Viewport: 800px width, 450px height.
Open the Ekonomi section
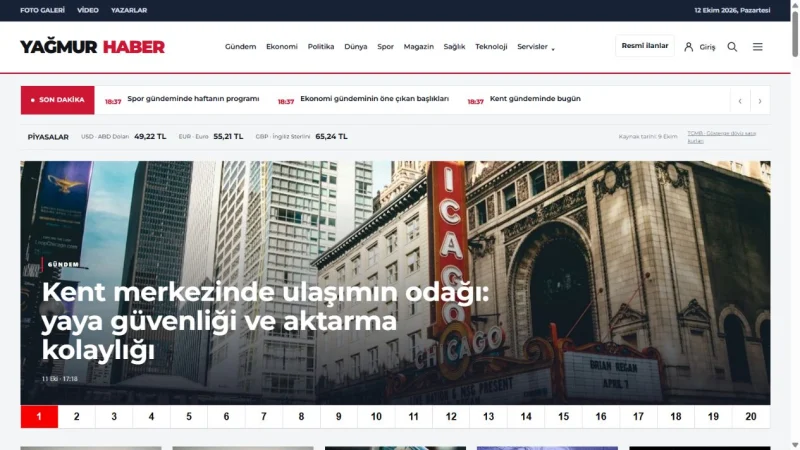point(282,46)
